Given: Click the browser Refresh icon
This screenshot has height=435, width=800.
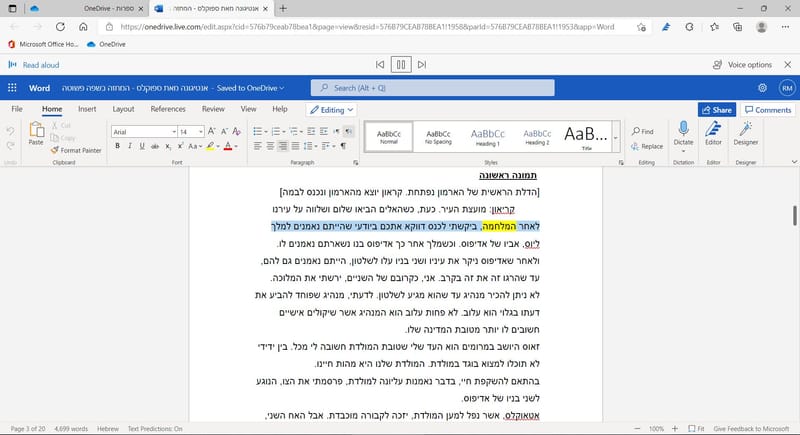Looking at the screenshot, I should 60,27.
